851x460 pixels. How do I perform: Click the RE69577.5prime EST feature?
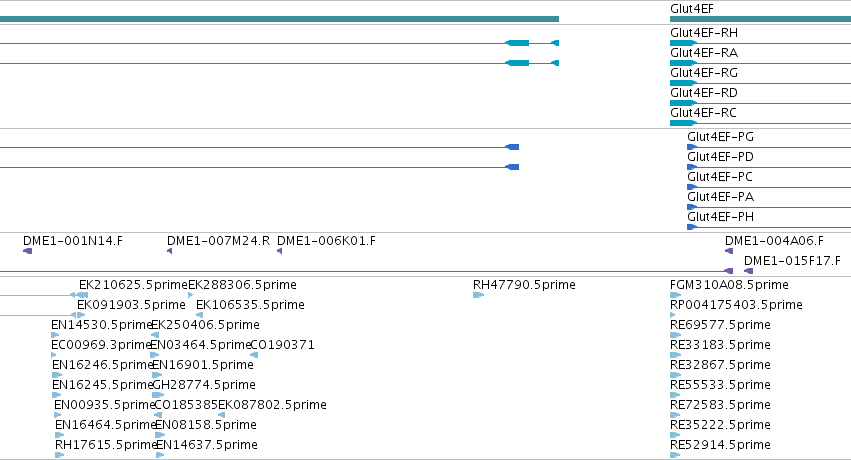[x=676, y=335]
